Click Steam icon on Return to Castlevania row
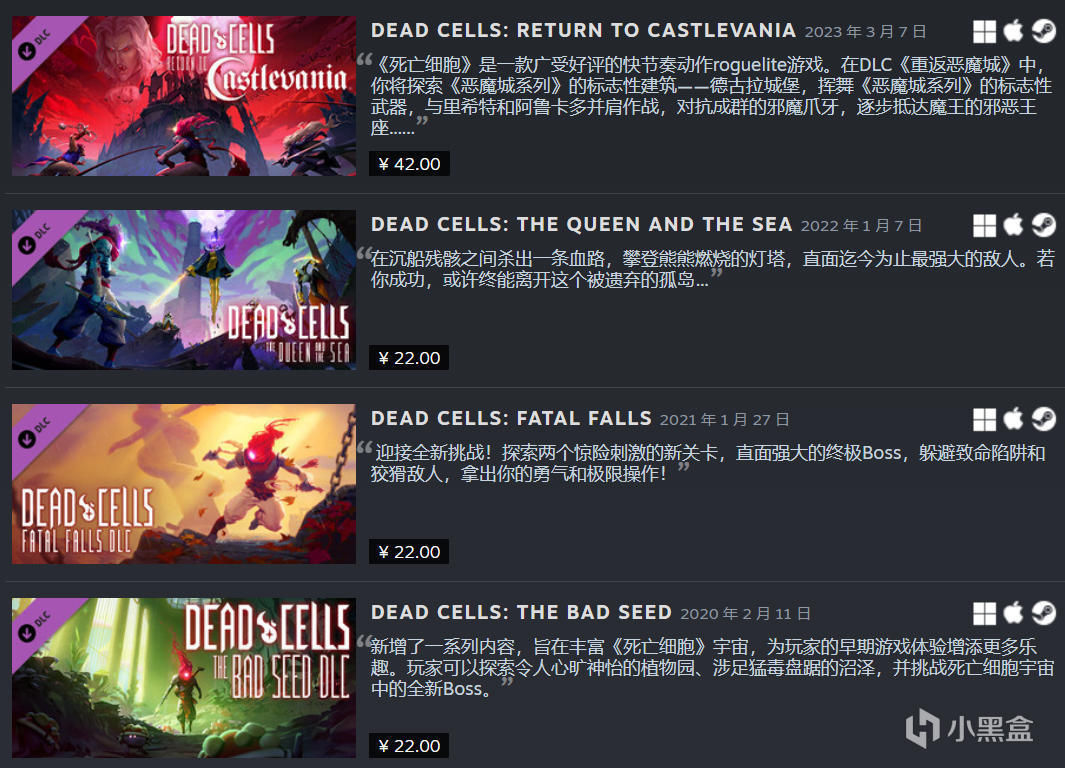This screenshot has width=1065, height=768. tap(1044, 31)
